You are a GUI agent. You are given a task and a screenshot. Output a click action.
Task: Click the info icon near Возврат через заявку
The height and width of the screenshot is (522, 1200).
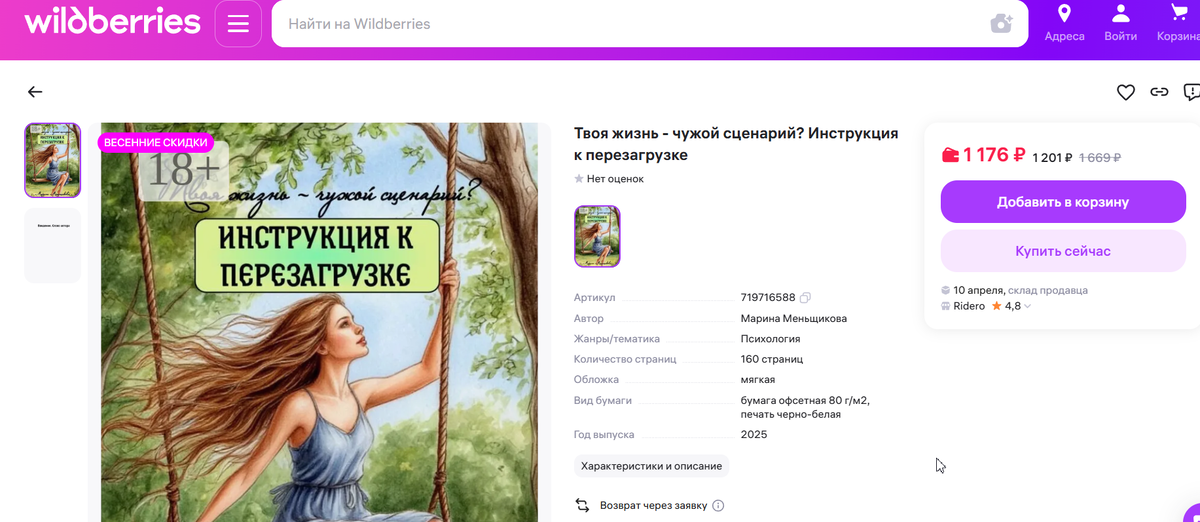(718, 506)
